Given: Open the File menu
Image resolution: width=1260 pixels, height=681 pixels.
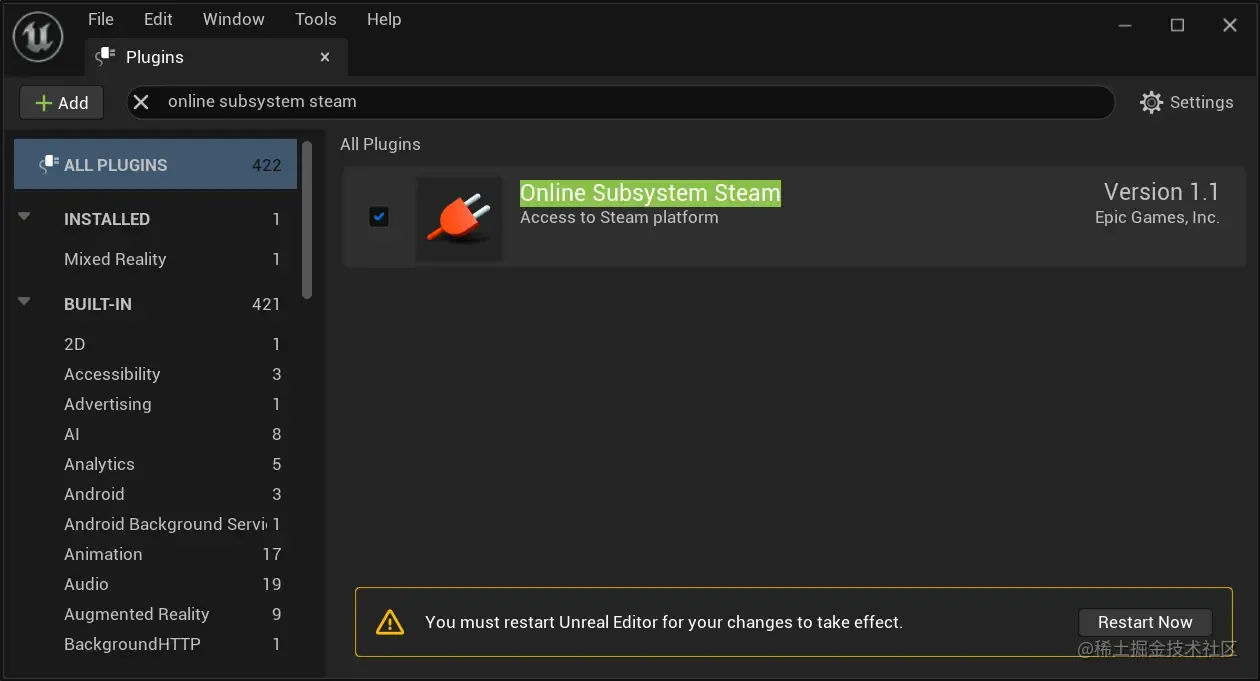Looking at the screenshot, I should click(101, 19).
